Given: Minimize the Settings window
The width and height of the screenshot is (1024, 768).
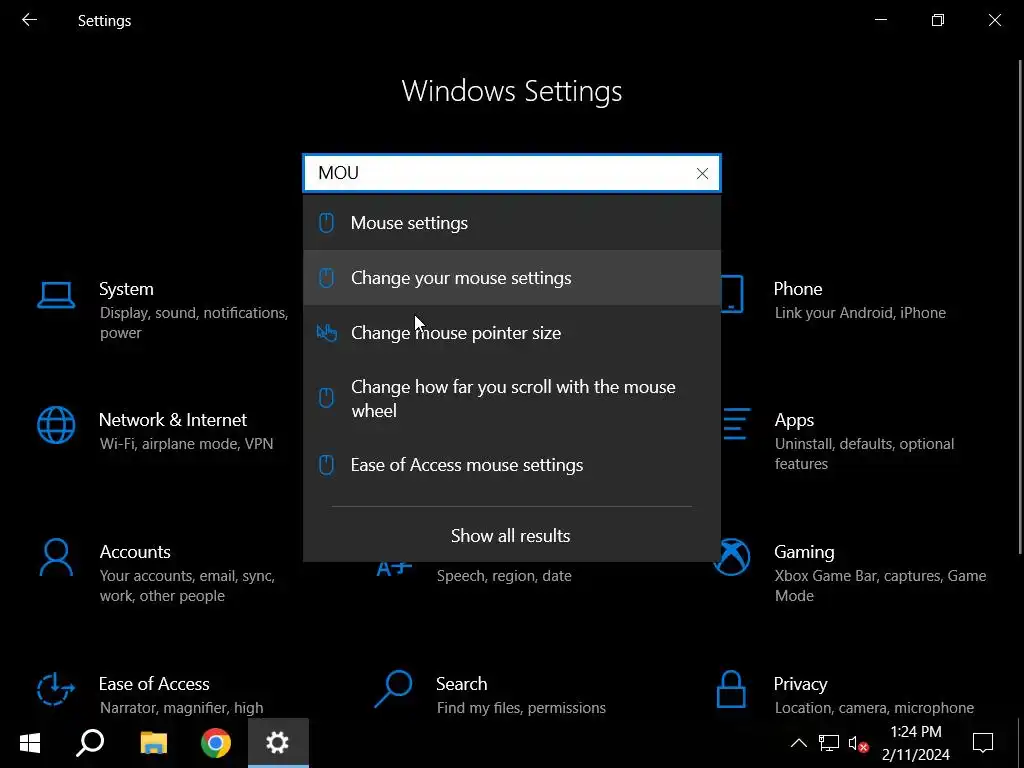Looking at the screenshot, I should 881,20.
